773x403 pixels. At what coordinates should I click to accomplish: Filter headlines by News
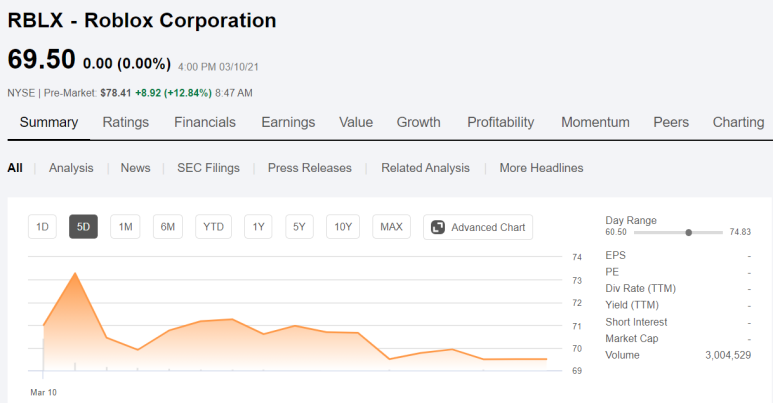[136, 168]
